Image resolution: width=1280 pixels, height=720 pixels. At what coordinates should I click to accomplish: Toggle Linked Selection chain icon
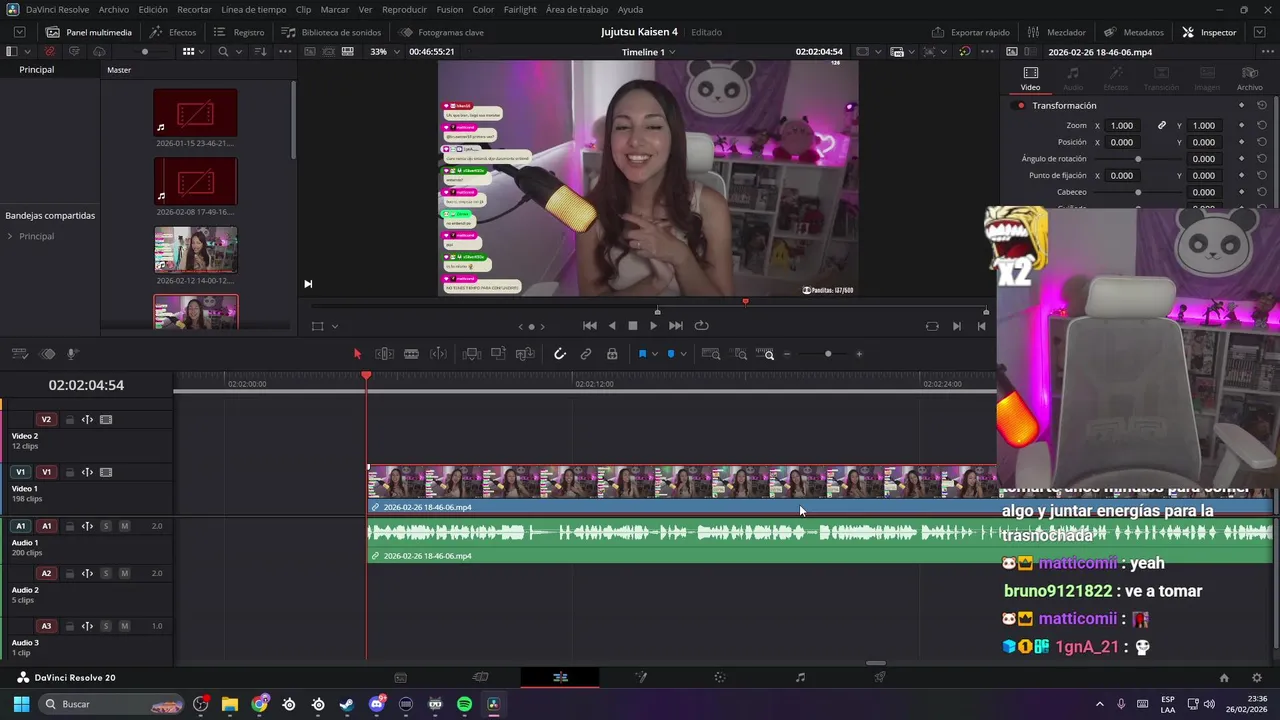[586, 354]
